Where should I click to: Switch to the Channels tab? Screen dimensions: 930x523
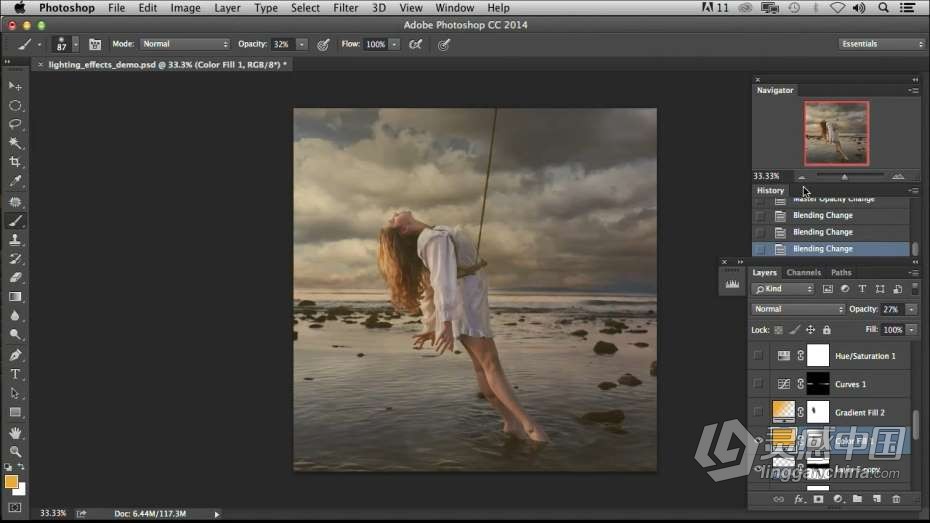pyautogui.click(x=804, y=272)
